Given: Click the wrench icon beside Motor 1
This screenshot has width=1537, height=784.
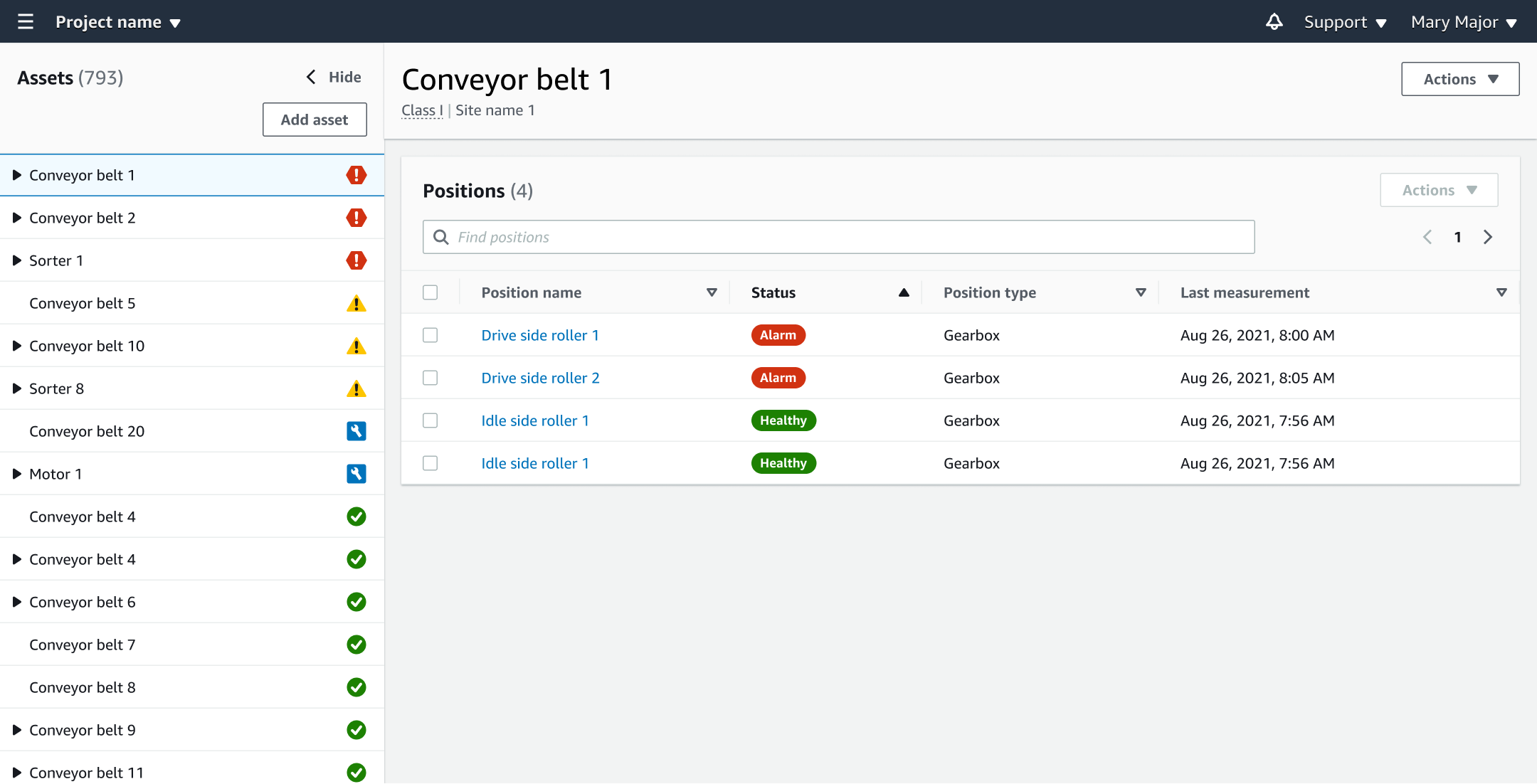Looking at the screenshot, I should point(356,473).
